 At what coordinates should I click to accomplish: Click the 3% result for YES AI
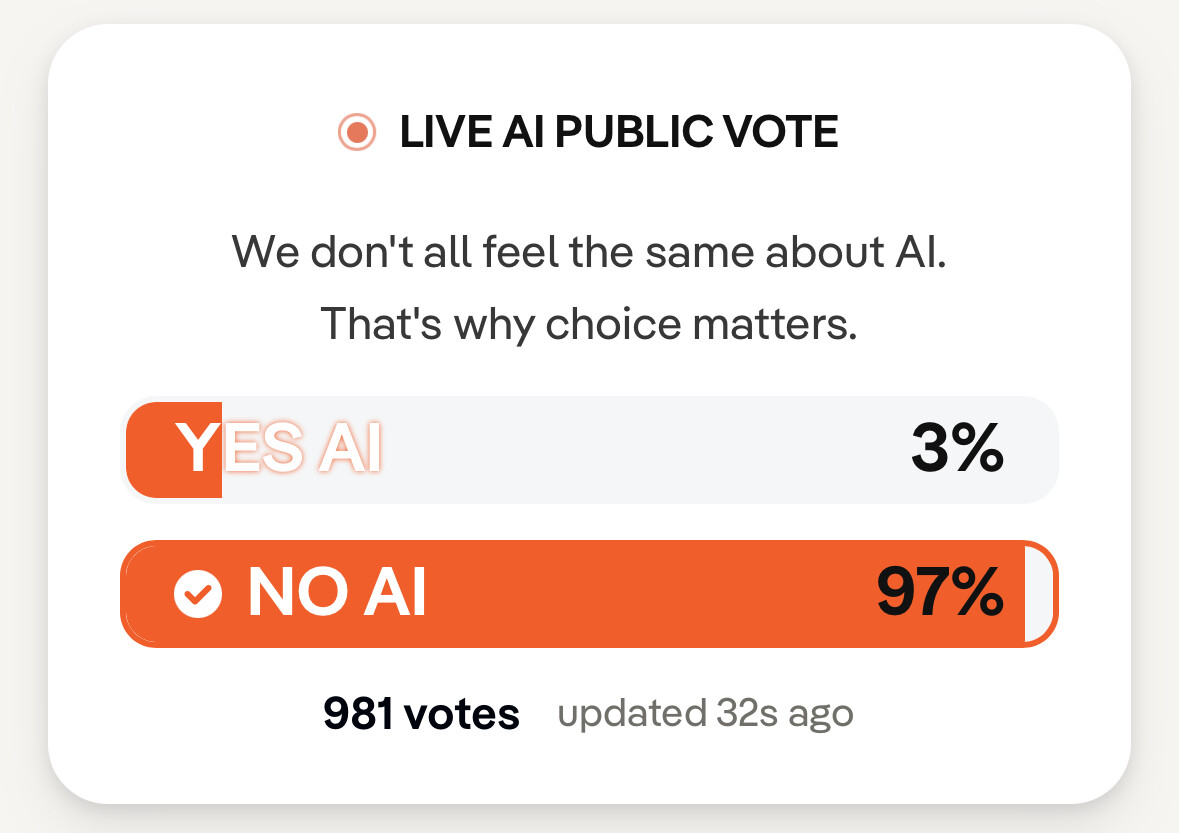pos(956,449)
